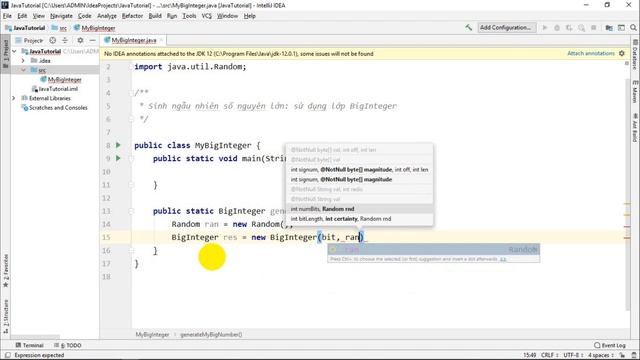Click the lock read-only icon in the status bar

(622, 356)
